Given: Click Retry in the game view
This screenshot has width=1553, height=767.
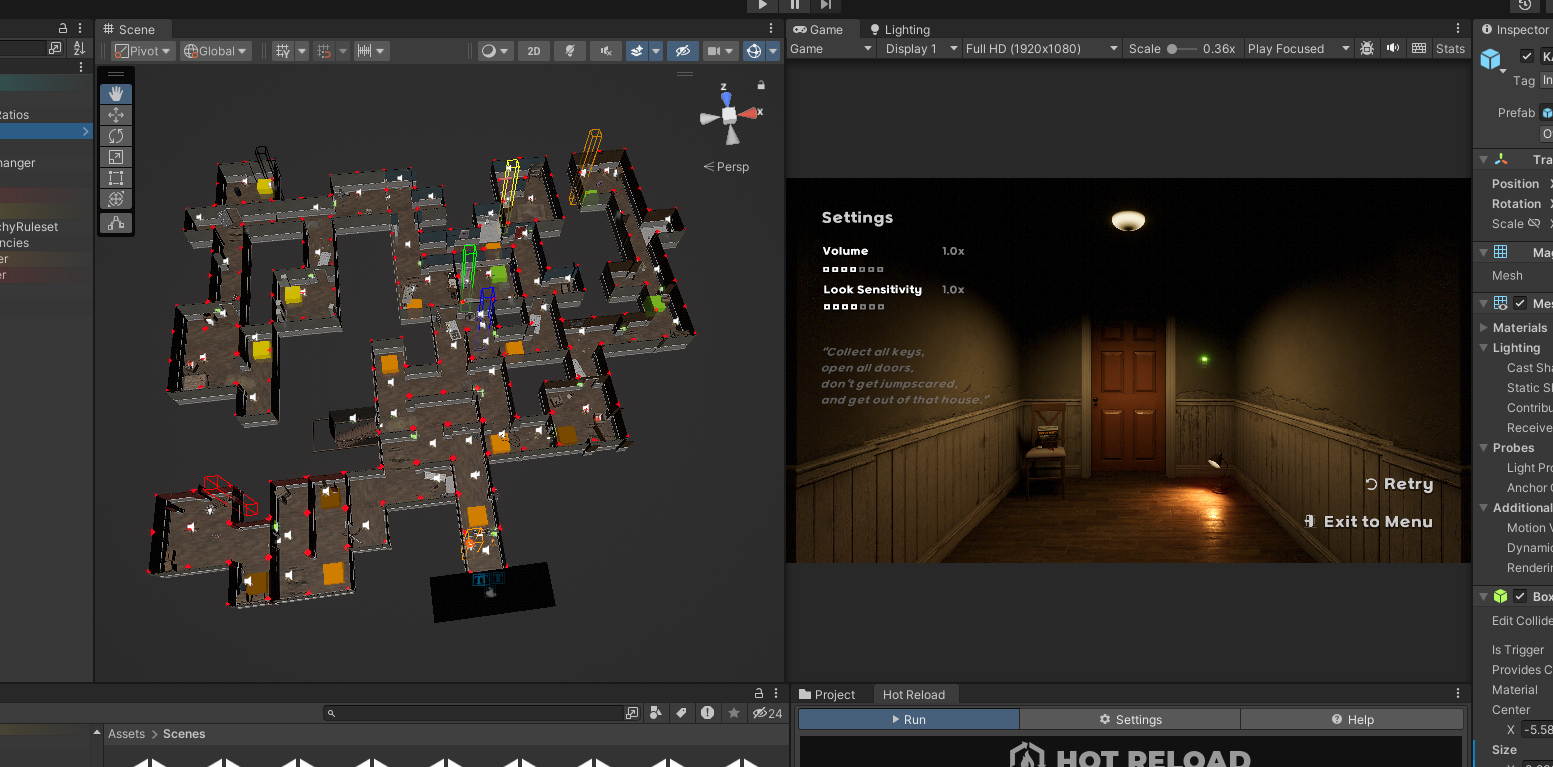Looking at the screenshot, I should coord(1399,484).
